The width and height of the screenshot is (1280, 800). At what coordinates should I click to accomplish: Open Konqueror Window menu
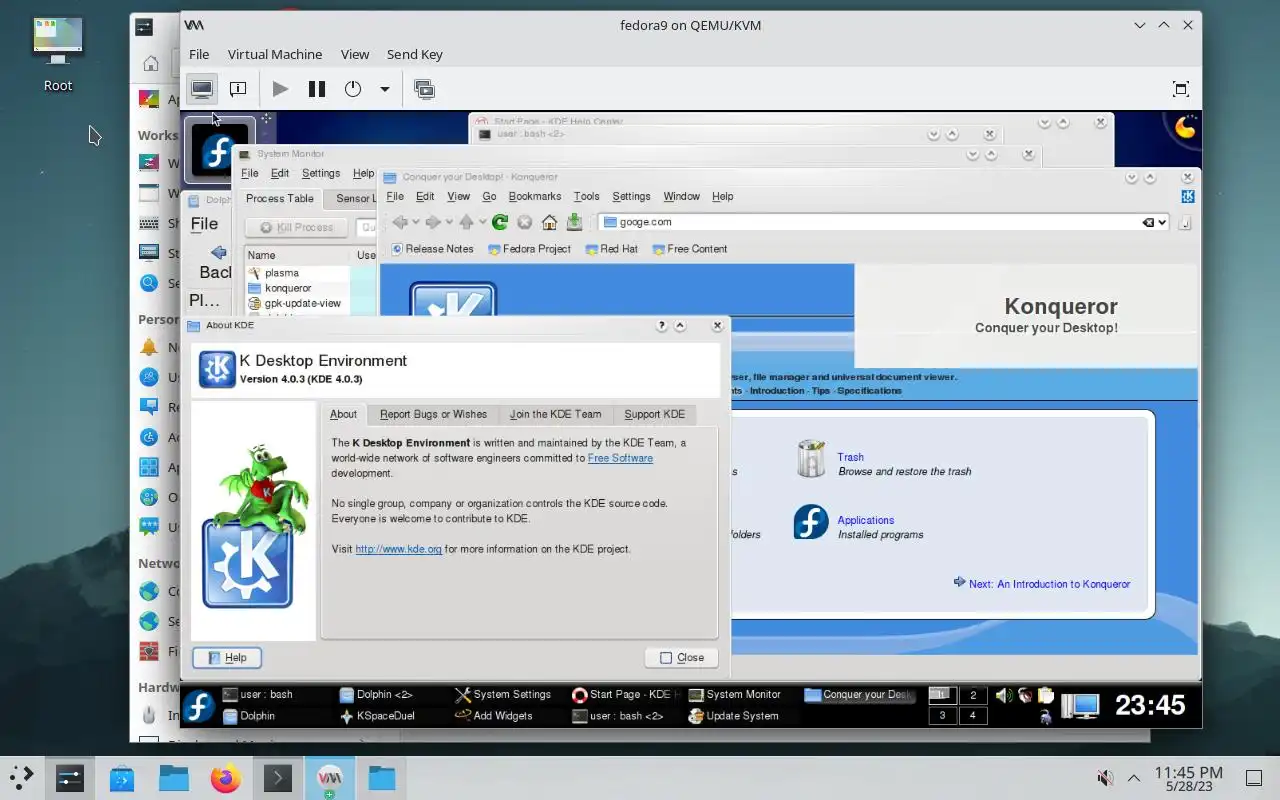pos(682,196)
